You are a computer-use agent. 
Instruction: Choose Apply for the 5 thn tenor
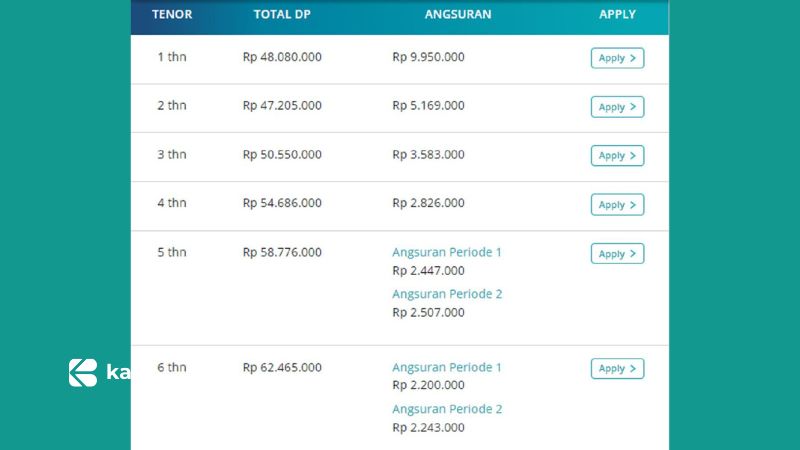pyautogui.click(x=617, y=254)
